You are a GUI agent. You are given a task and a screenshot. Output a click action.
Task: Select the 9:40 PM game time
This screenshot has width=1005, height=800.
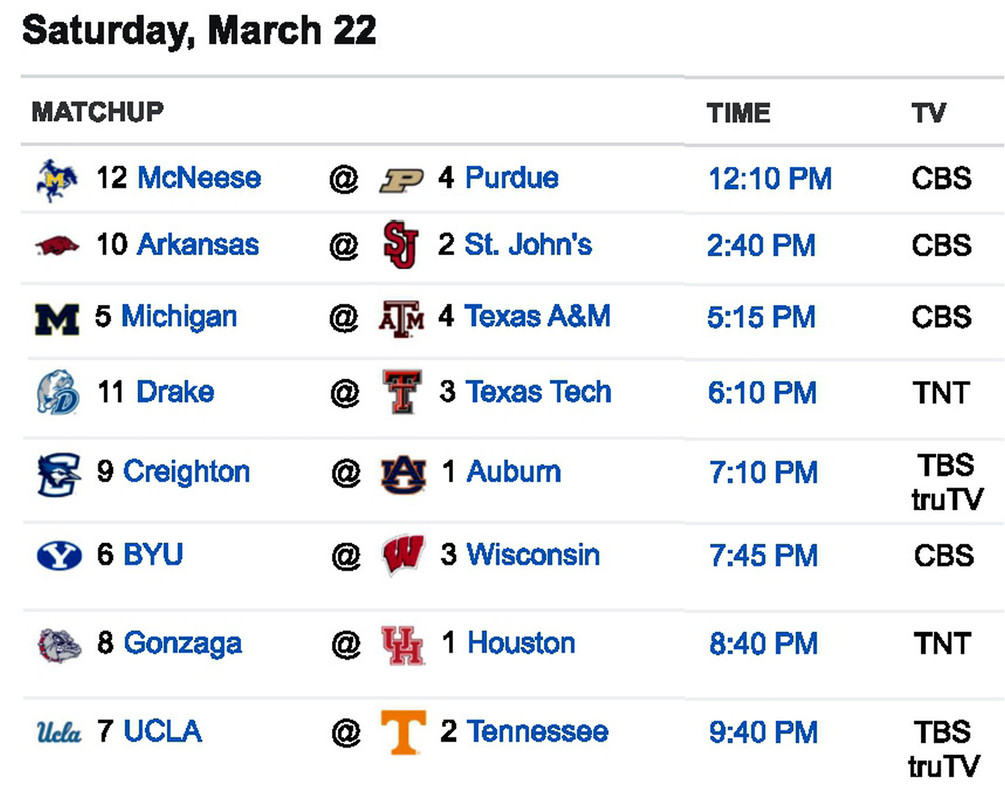(764, 732)
